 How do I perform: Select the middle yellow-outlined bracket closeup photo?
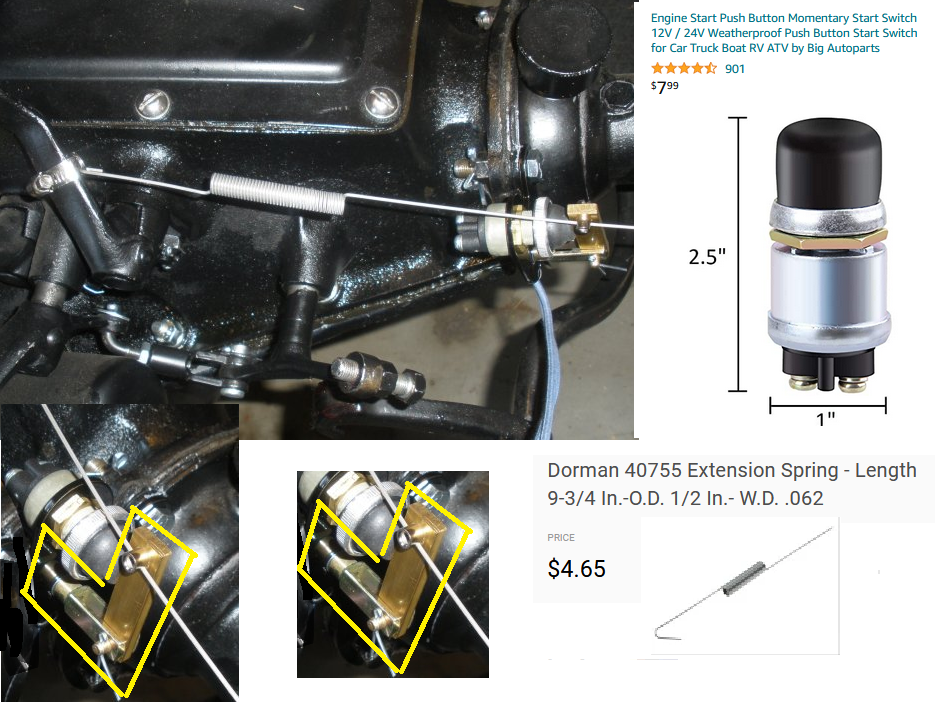tap(393, 574)
